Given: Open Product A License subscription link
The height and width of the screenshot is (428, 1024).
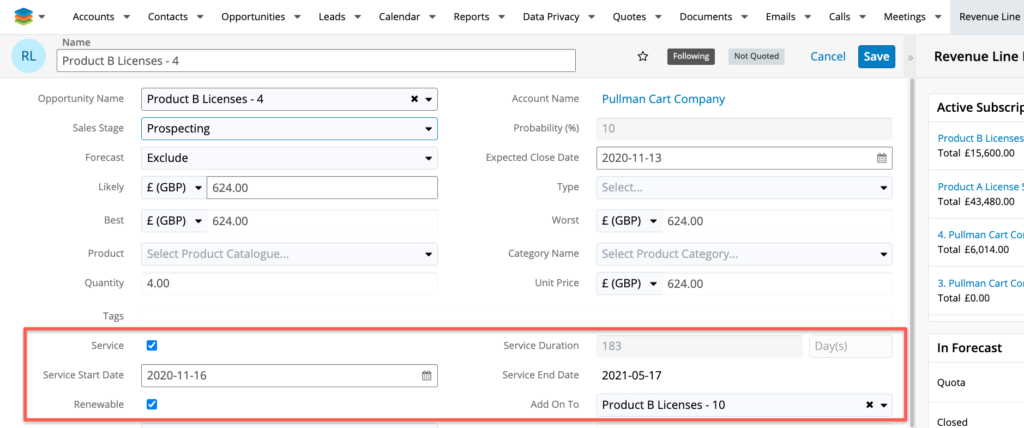Looking at the screenshot, I should click(980, 186).
